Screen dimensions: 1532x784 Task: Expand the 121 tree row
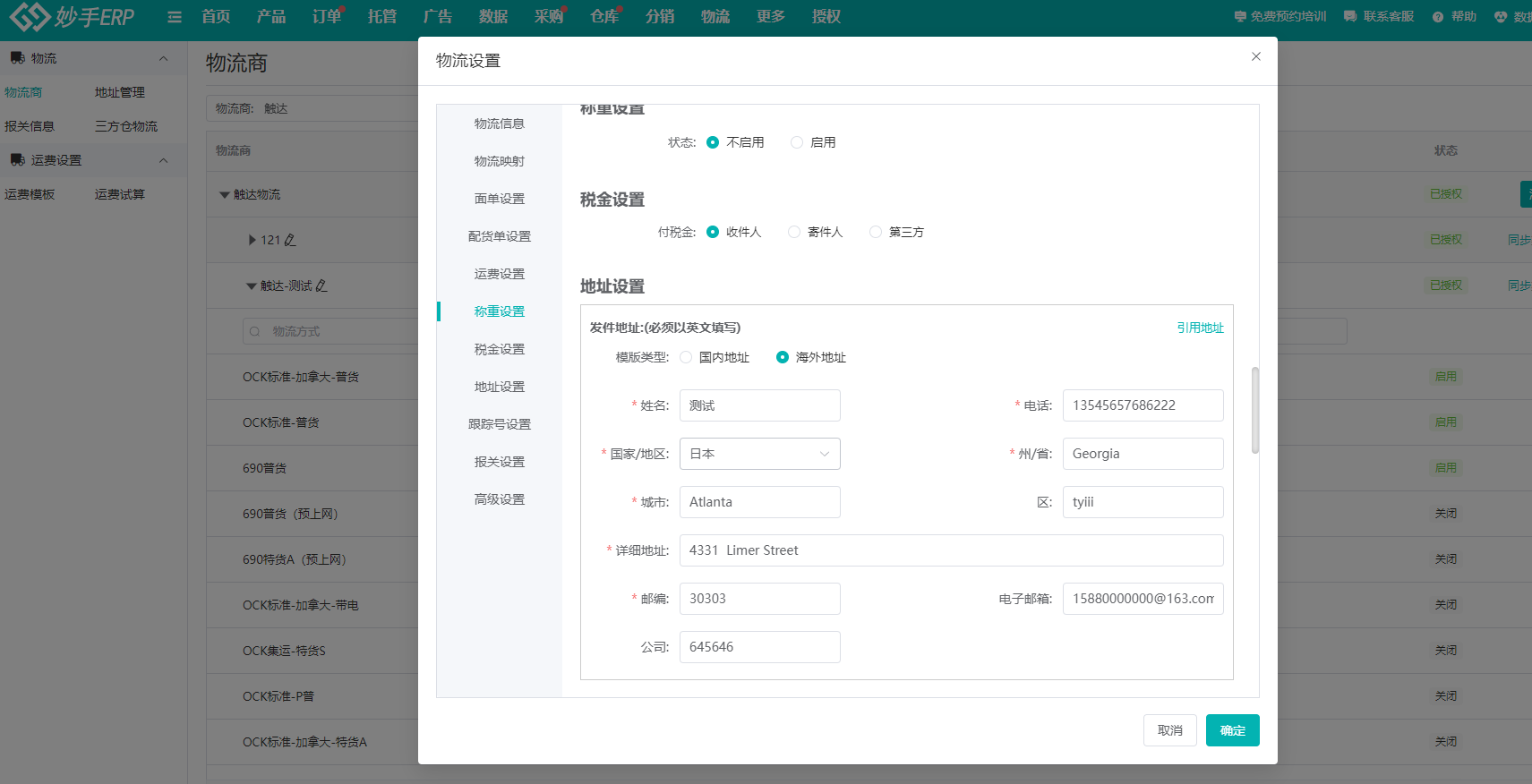pyautogui.click(x=252, y=240)
